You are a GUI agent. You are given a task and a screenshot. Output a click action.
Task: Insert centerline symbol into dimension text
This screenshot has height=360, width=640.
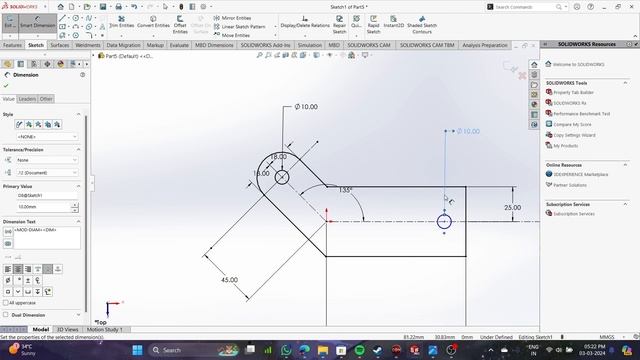pos(38,280)
